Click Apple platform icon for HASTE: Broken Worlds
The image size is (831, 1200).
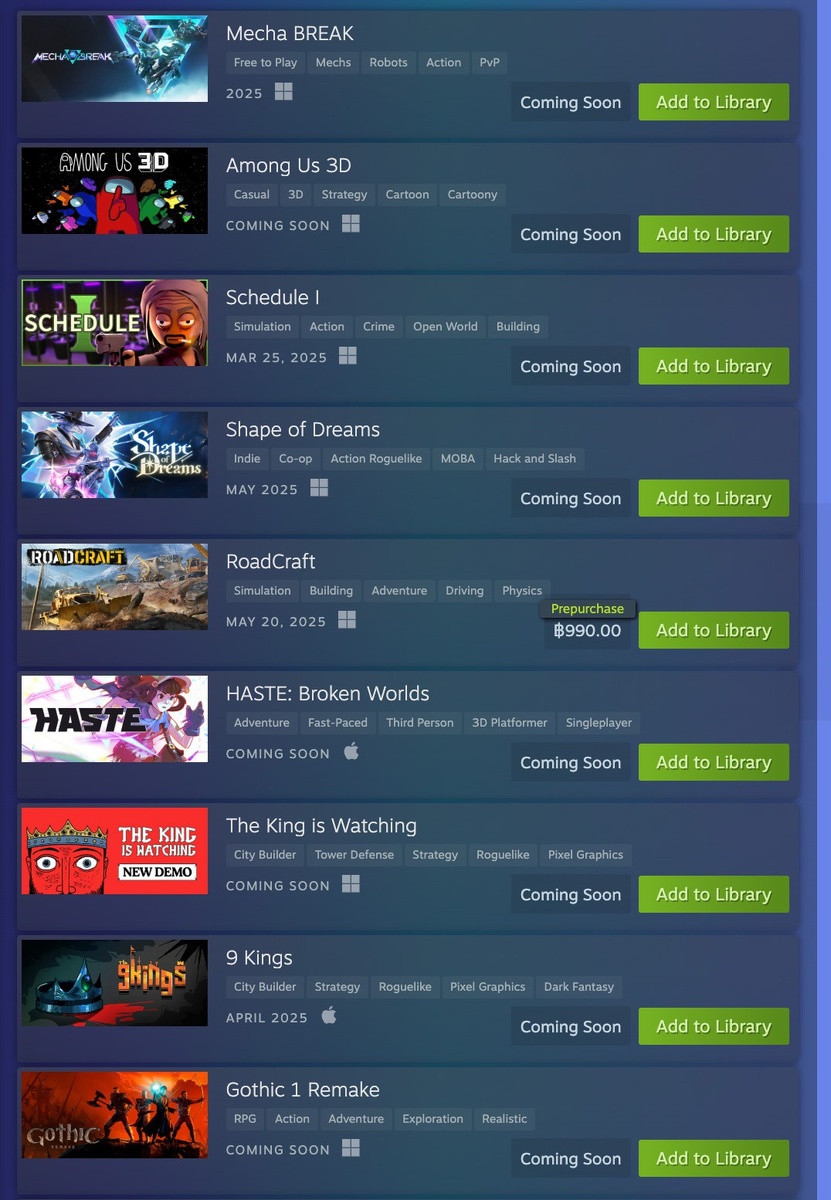pos(351,752)
